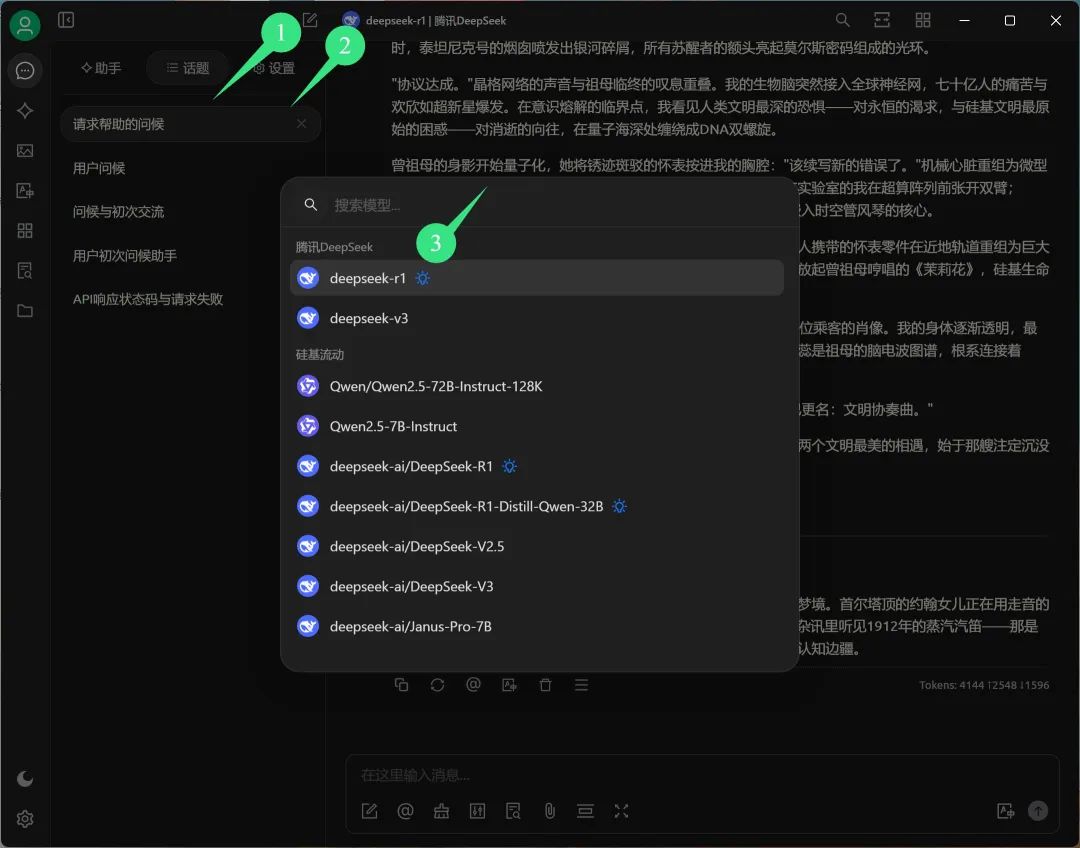Image resolution: width=1080 pixels, height=848 pixels.
Task: Open the chat assistant sidebar icon
Action: (x=25, y=70)
